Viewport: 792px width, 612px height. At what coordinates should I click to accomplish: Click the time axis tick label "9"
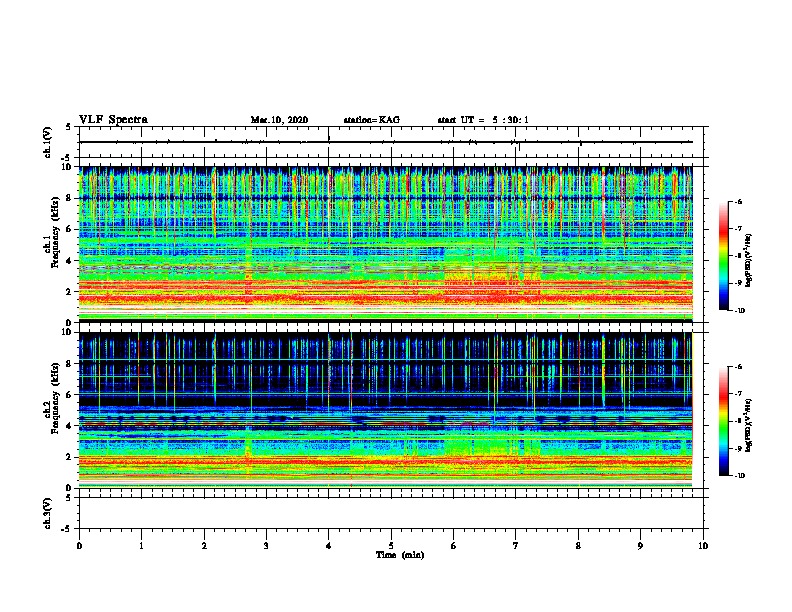tap(640, 546)
